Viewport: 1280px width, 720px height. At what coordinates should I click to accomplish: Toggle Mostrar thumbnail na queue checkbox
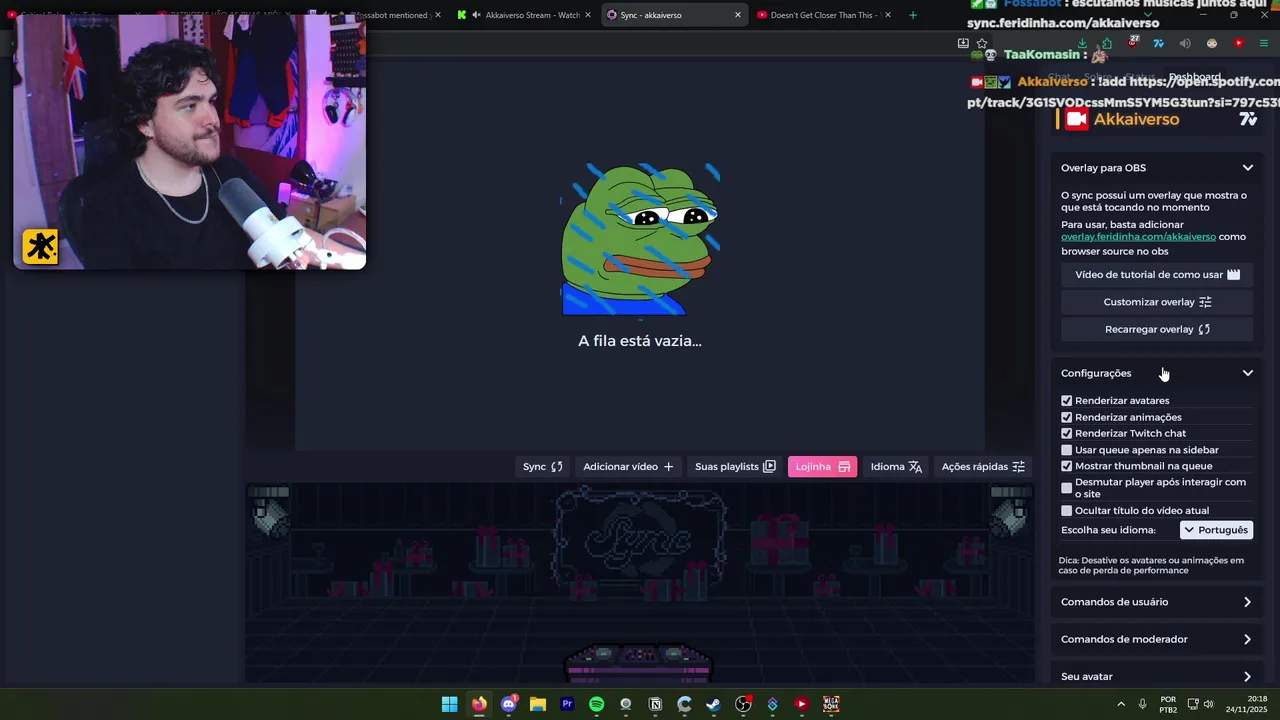click(1066, 466)
